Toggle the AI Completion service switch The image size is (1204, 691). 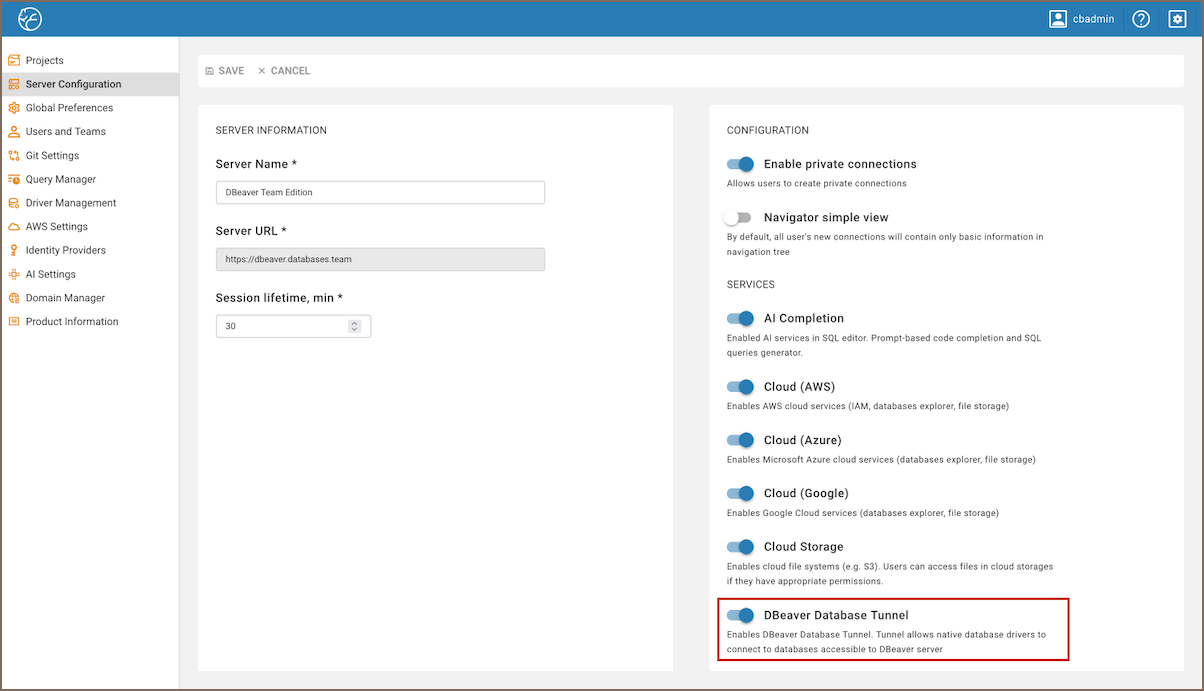pyautogui.click(x=740, y=318)
